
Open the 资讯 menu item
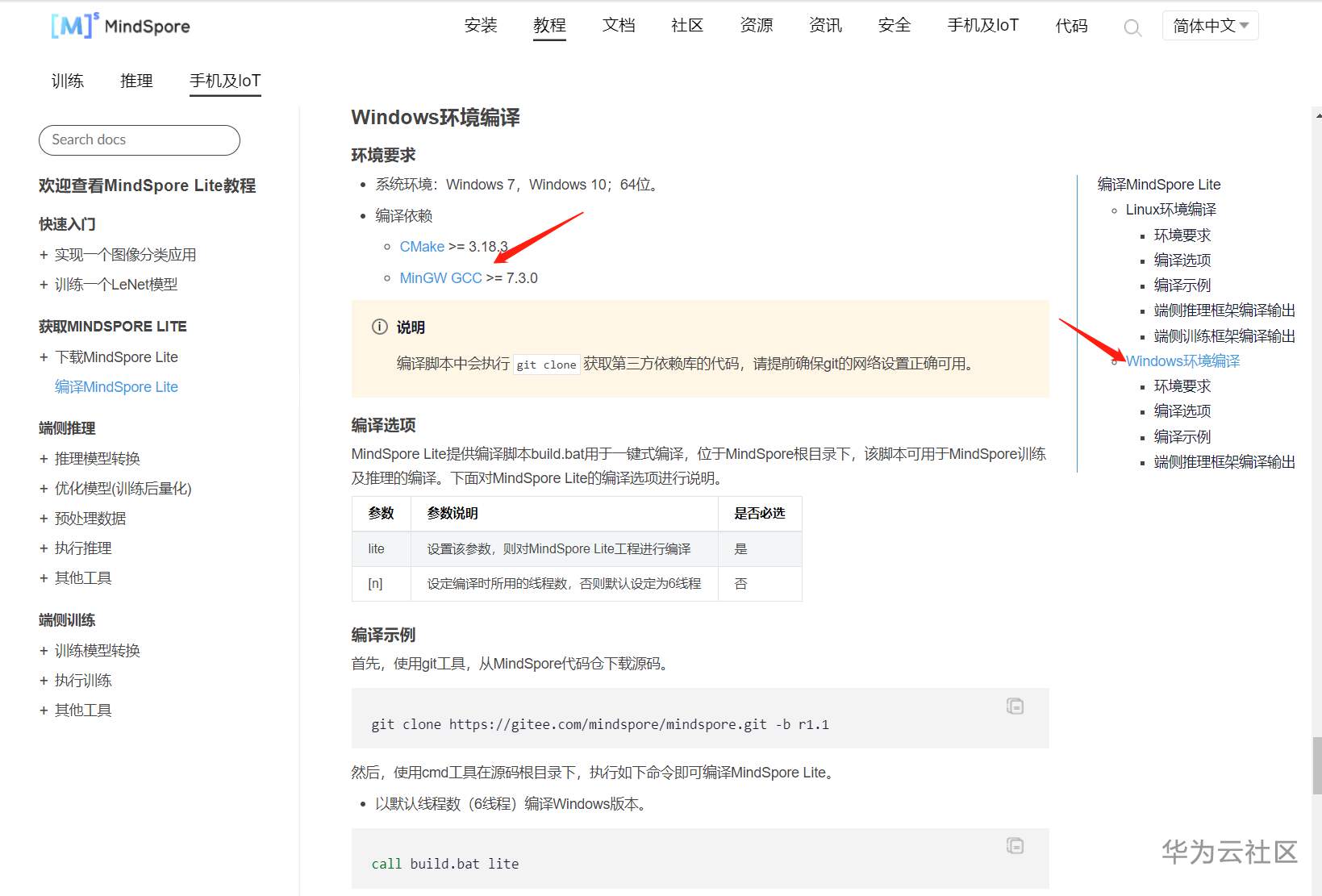click(x=825, y=26)
